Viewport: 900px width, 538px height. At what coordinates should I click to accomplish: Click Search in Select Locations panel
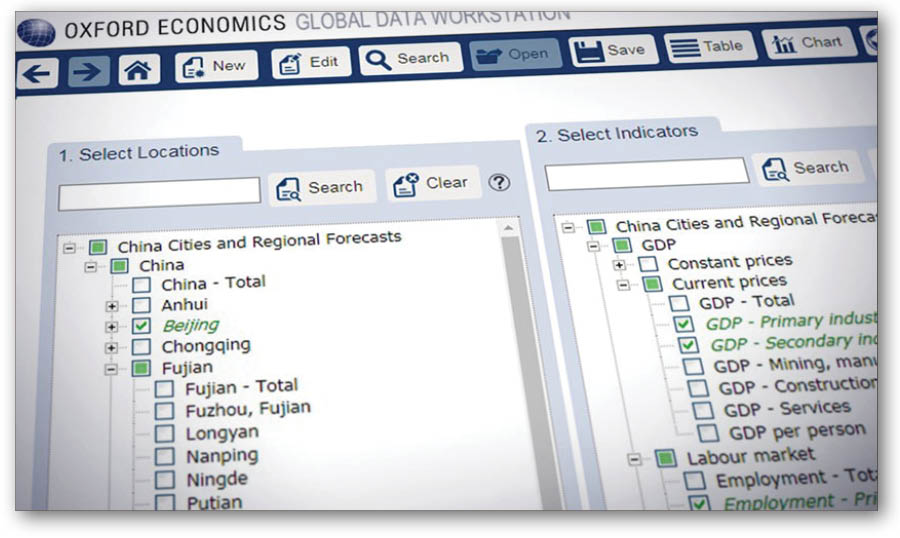click(321, 187)
